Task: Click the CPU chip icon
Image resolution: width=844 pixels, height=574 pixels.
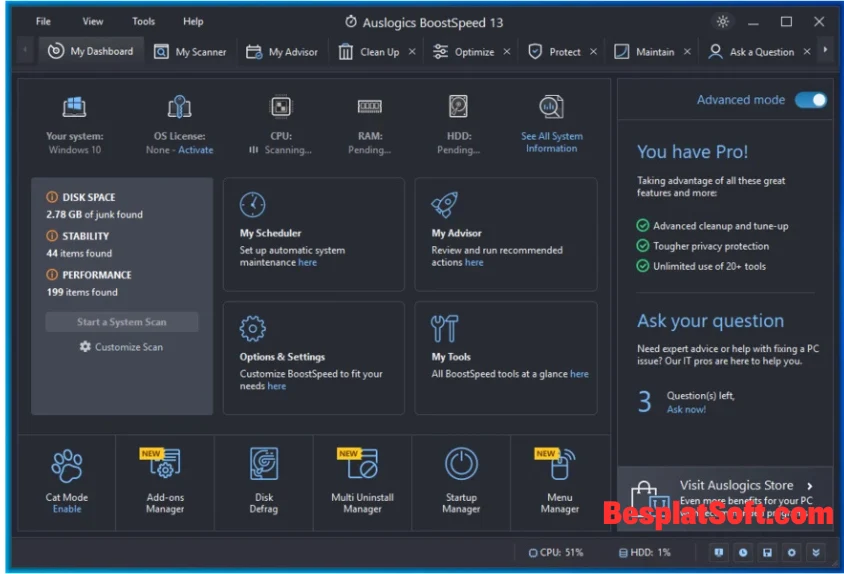Action: pos(280,107)
